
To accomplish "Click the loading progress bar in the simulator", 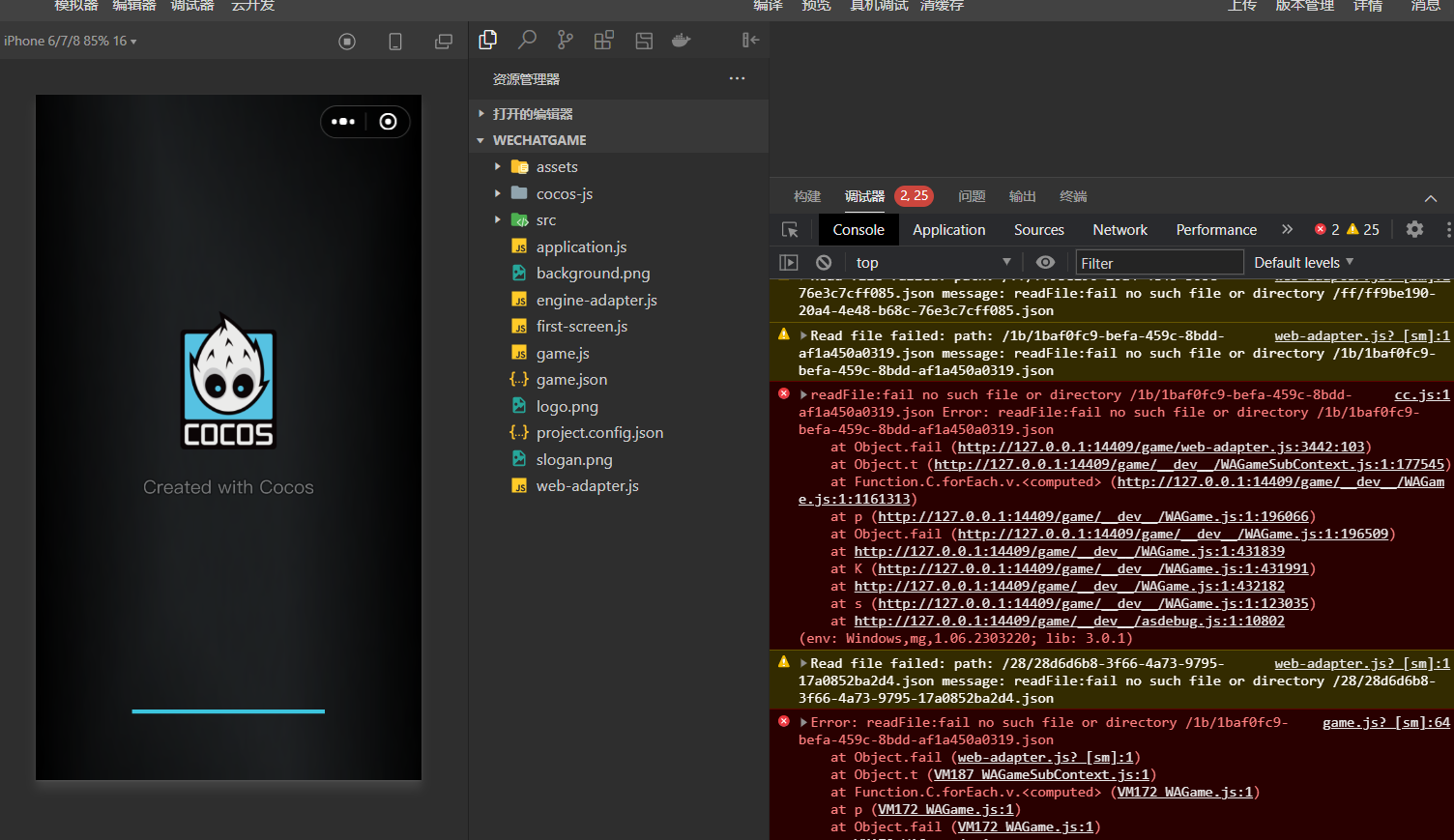I will pos(228,711).
